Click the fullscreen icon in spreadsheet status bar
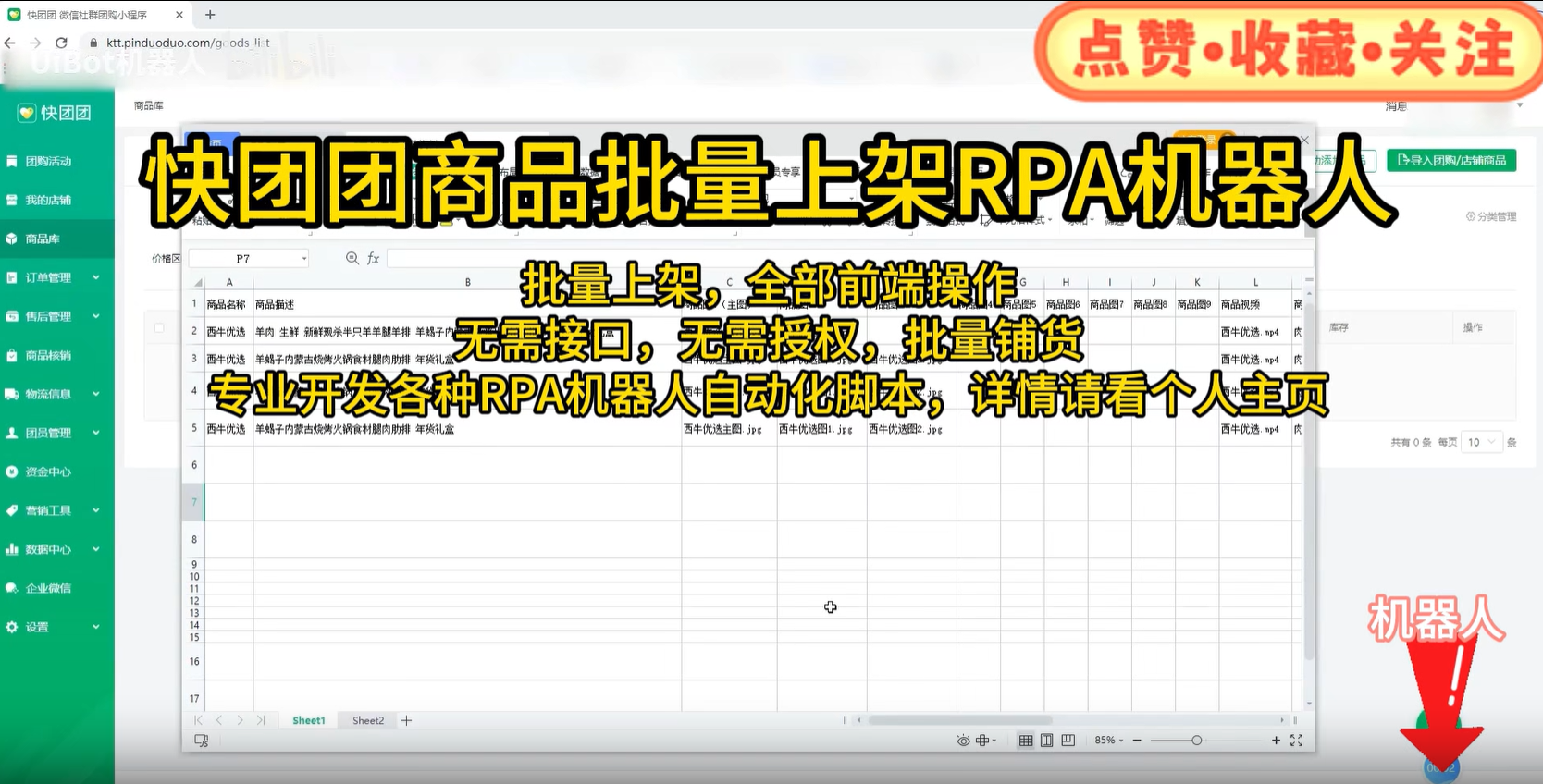The height and width of the screenshot is (784, 1543). pyautogui.click(x=1296, y=741)
